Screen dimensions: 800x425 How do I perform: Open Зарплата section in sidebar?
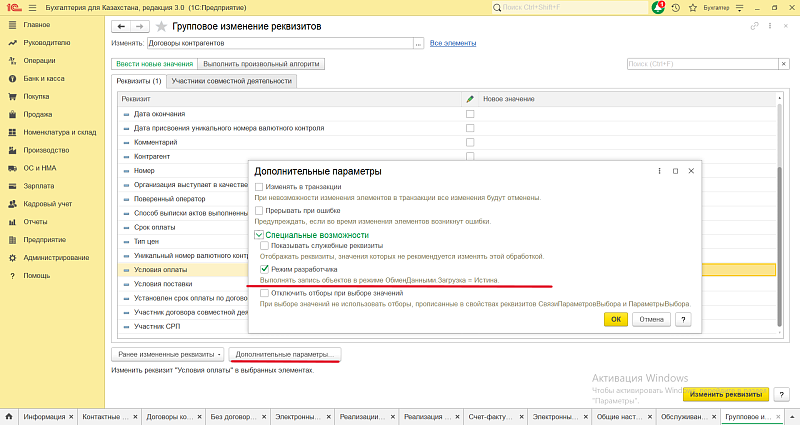(x=39, y=186)
